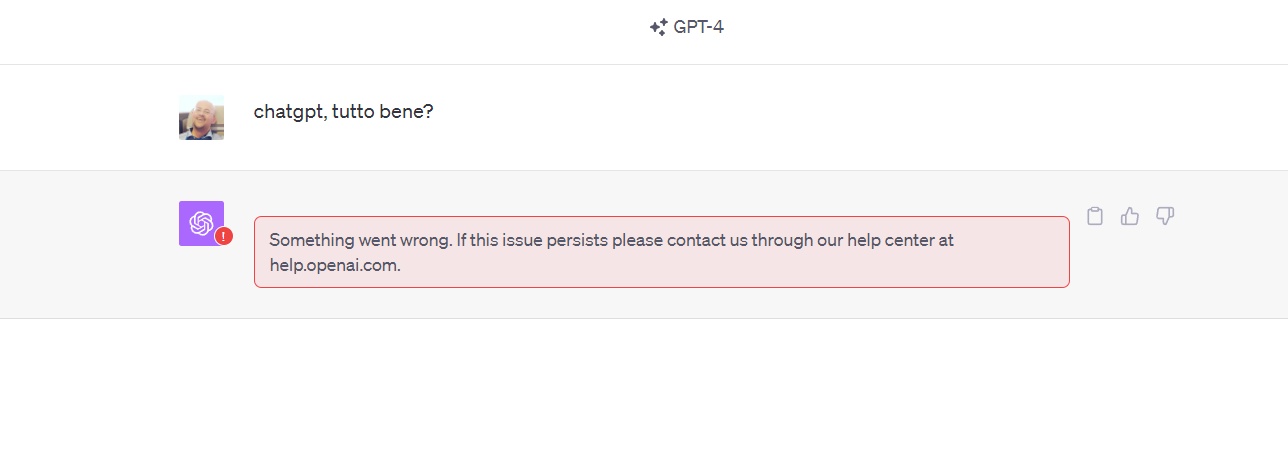Click the gray assistant response row background

click(x=644, y=244)
